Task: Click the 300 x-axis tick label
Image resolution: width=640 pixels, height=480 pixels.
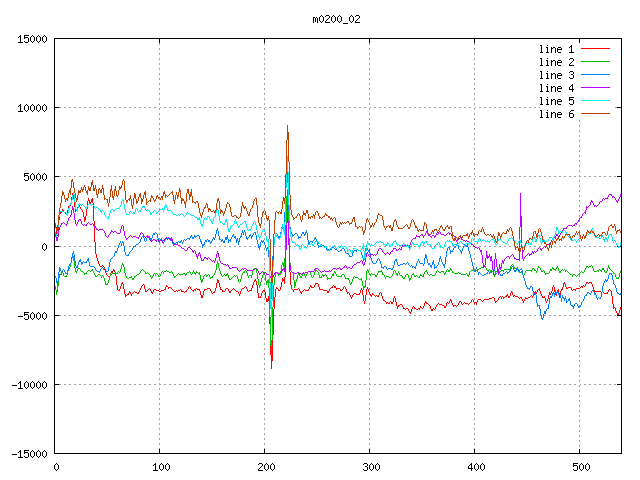Action: point(369,467)
